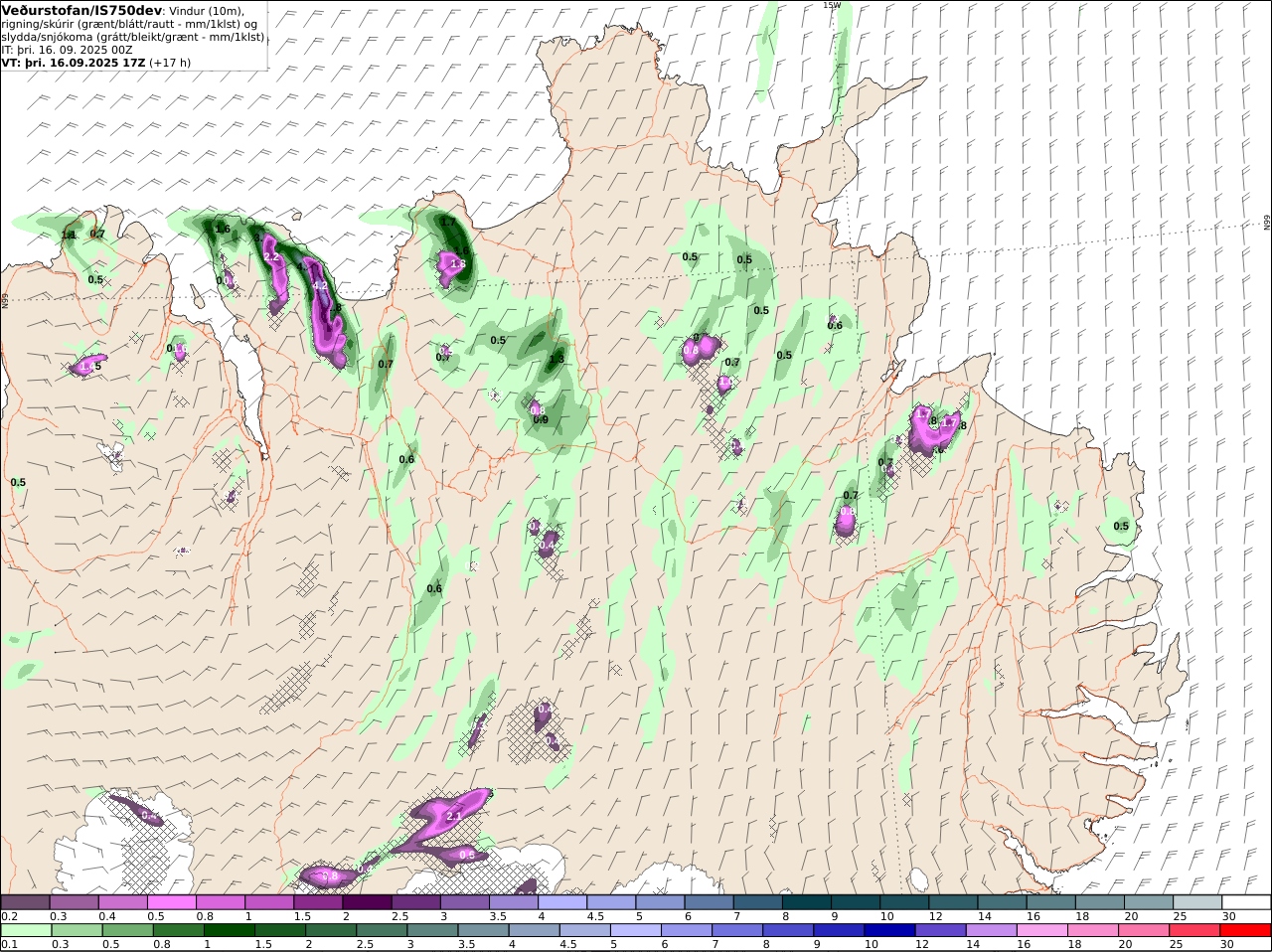Pick the grey swatch between 20 and 25 in the top legend row
The height and width of the screenshot is (952, 1272).
pos(1148,902)
